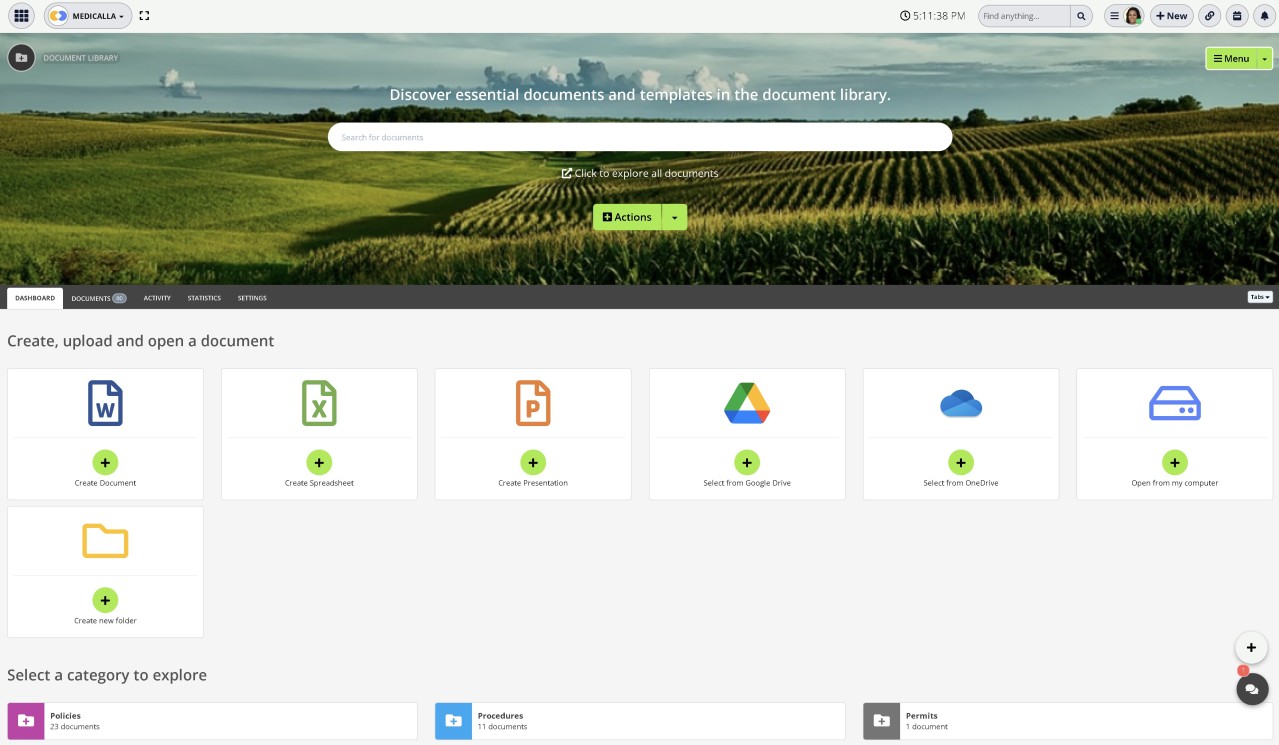Open the Actions button dropdown arrow
Viewport: 1279px width, 745px height.
click(x=674, y=216)
